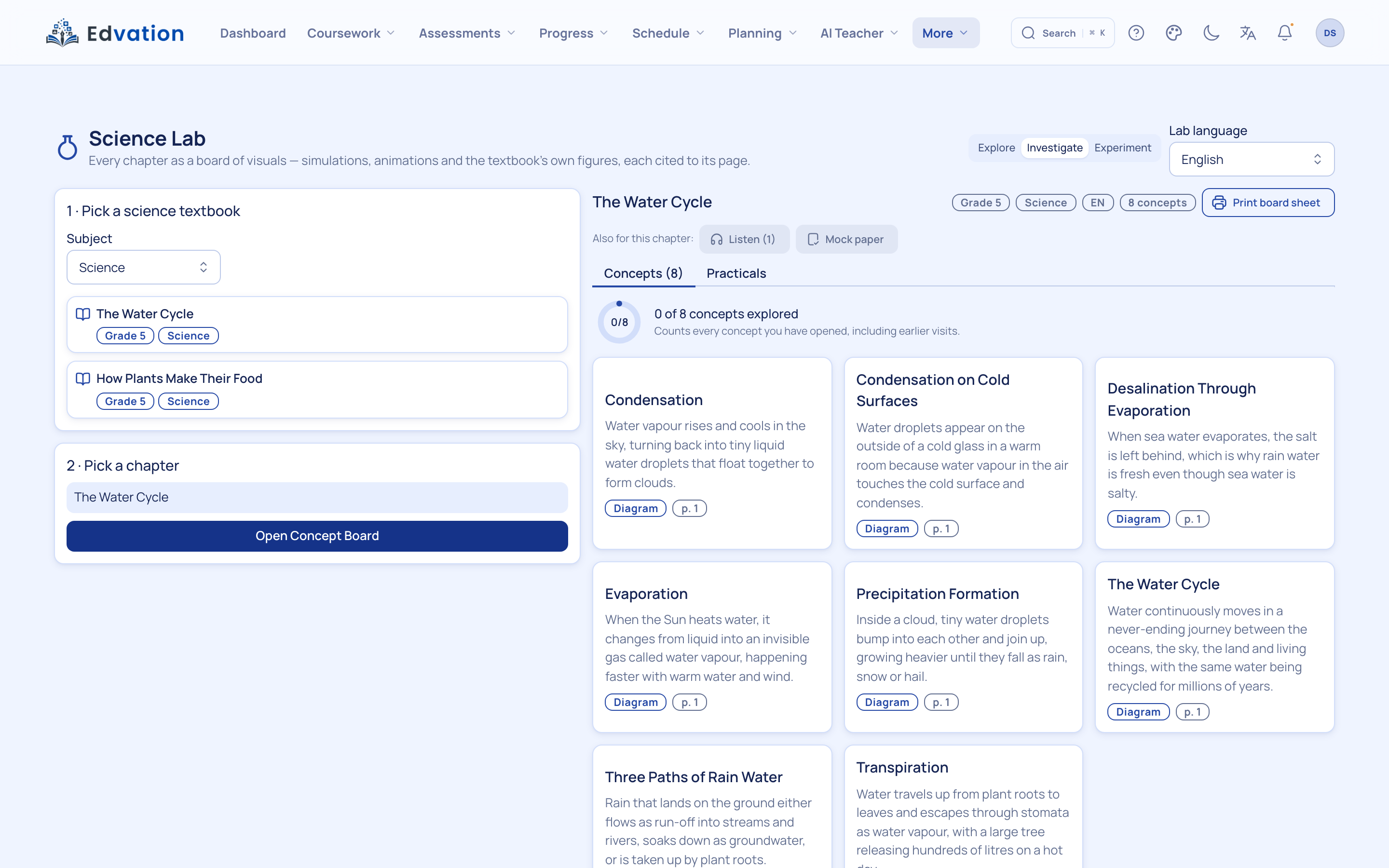Click the Edvation logo icon

click(62, 33)
